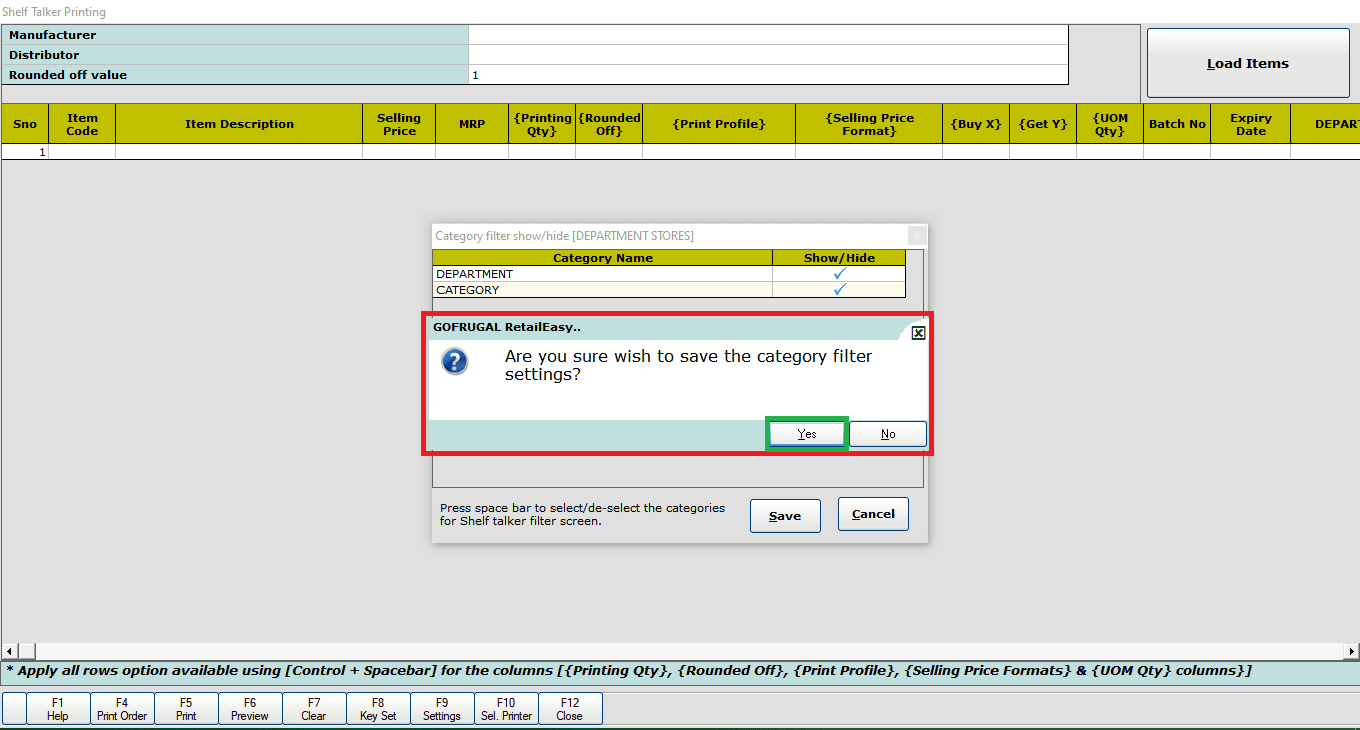Click the horizontal scrollbar right arrow
Screen dimensions: 1360x730
pyautogui.click(x=1352, y=652)
